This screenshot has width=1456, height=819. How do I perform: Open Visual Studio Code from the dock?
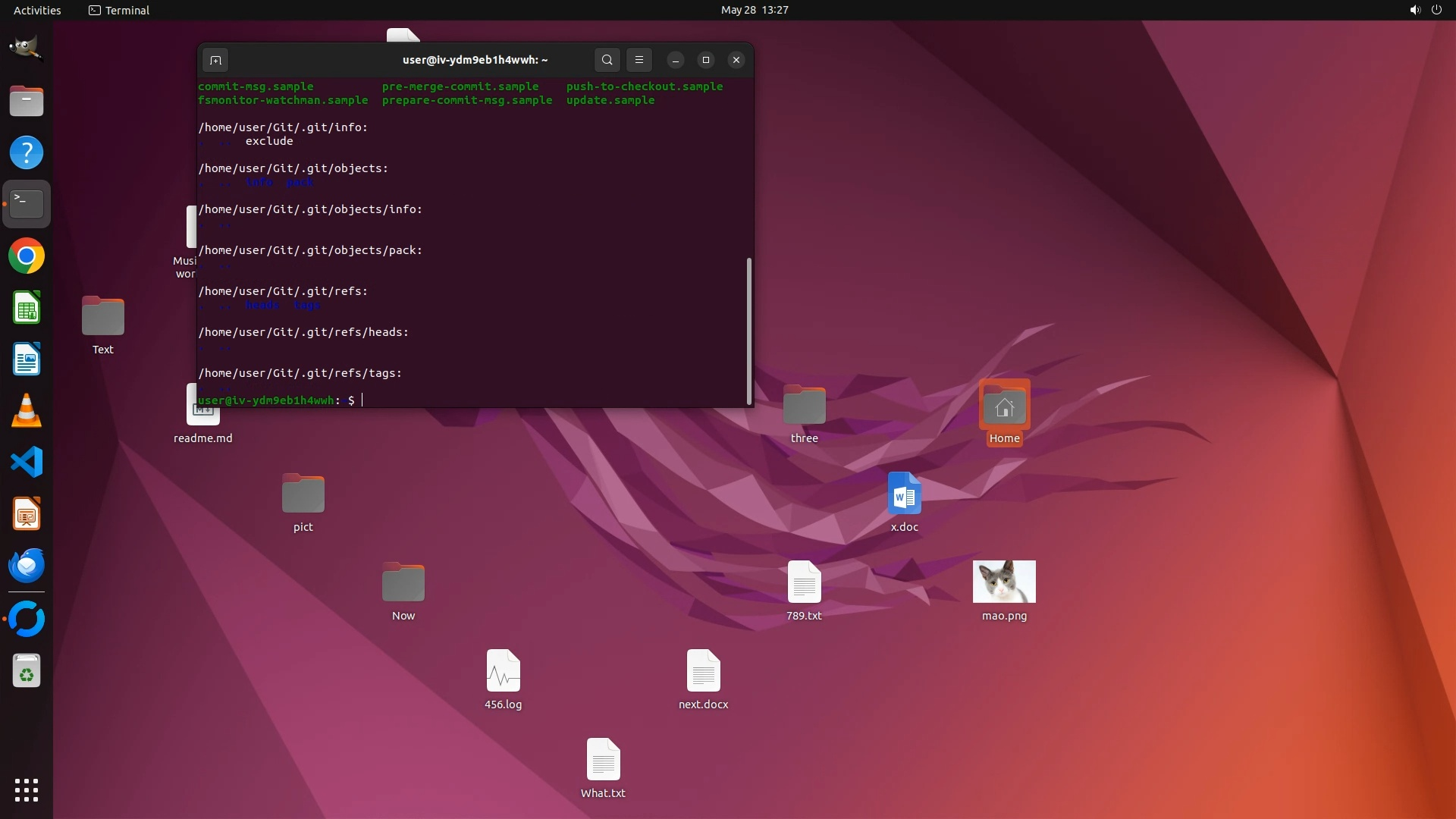point(27,463)
